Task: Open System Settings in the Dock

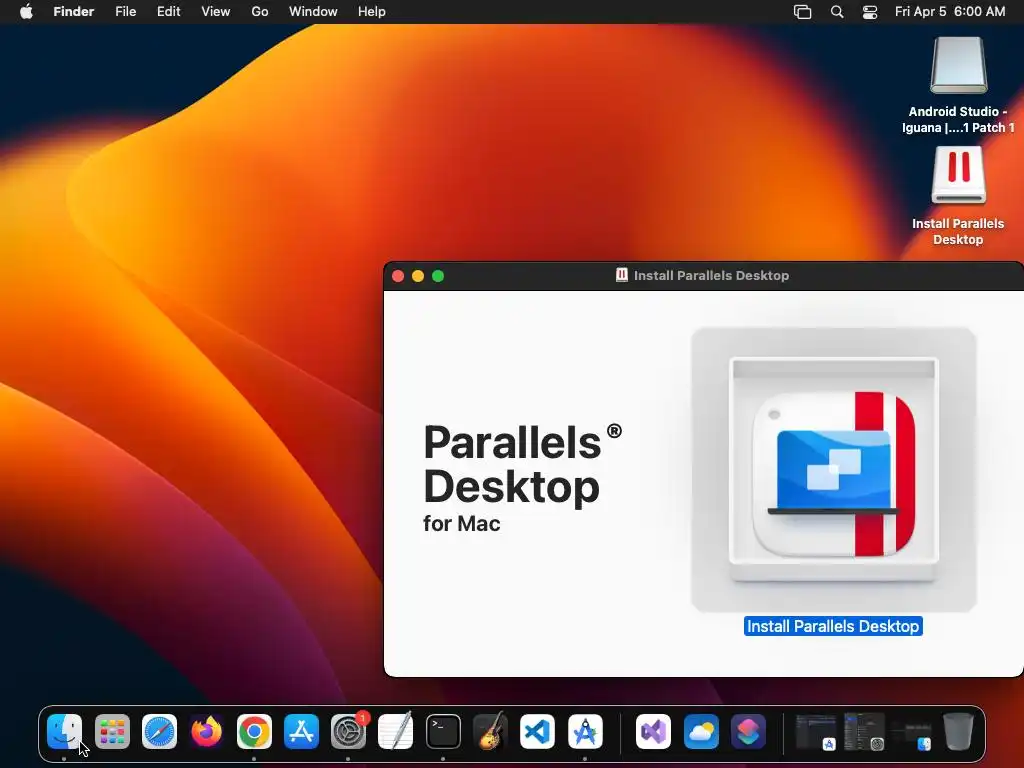Action: tap(349, 731)
